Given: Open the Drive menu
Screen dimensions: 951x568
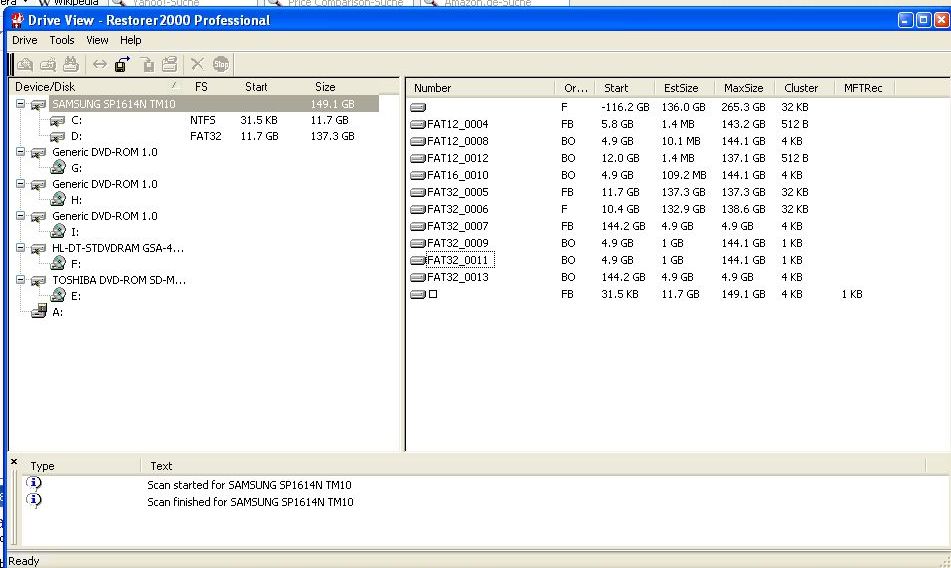Looking at the screenshot, I should tap(25, 40).
